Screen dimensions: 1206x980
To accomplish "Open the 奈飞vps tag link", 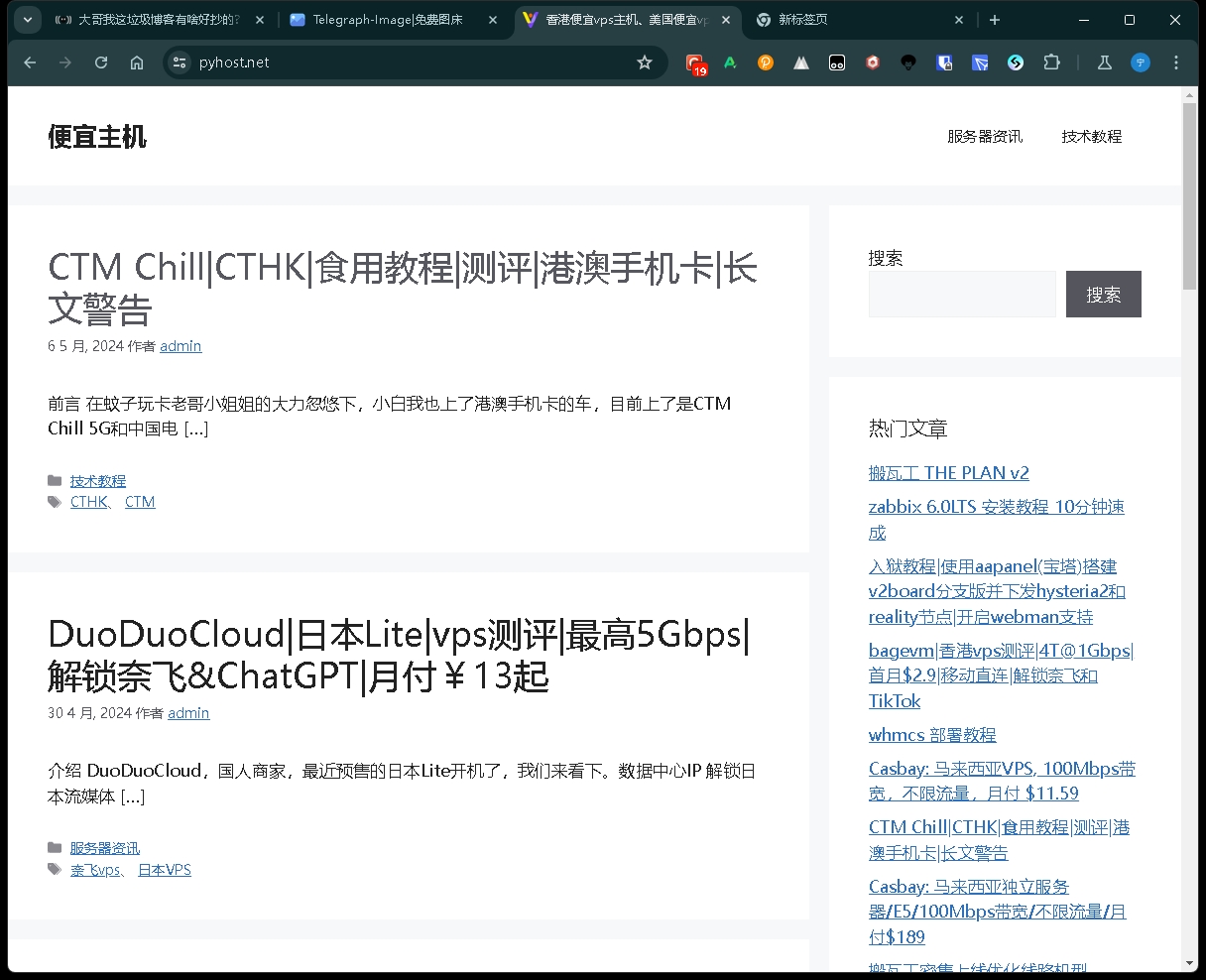I will [x=95, y=870].
